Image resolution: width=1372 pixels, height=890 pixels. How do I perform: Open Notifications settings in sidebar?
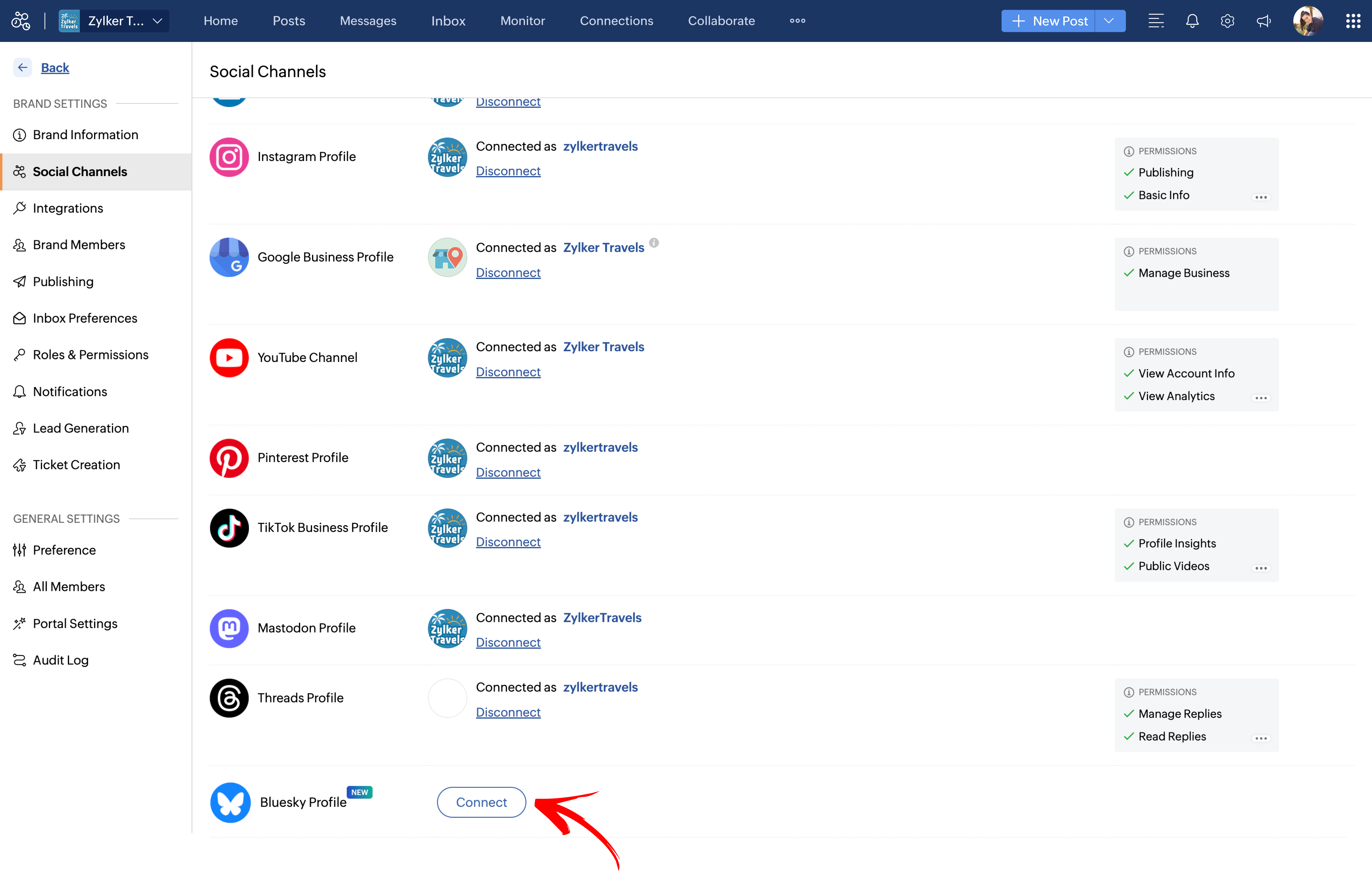pos(96,392)
